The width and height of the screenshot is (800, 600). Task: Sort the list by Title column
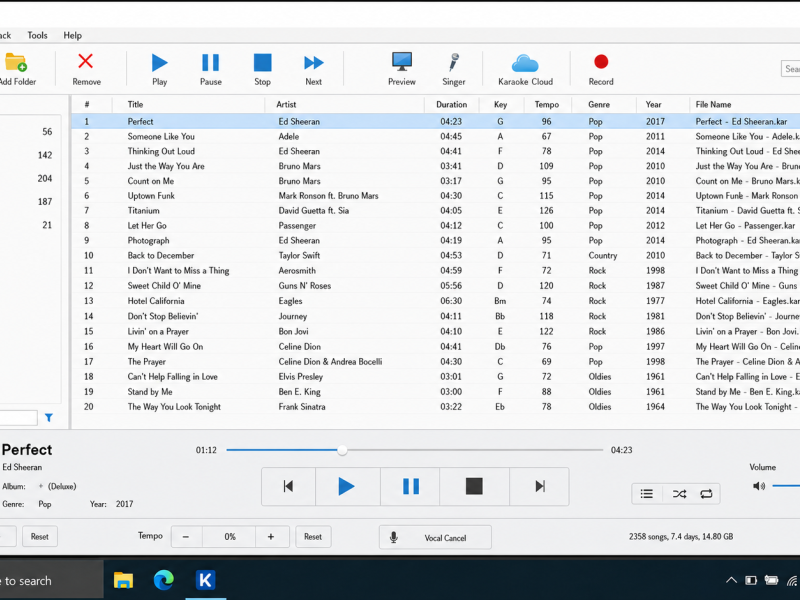[x=135, y=105]
